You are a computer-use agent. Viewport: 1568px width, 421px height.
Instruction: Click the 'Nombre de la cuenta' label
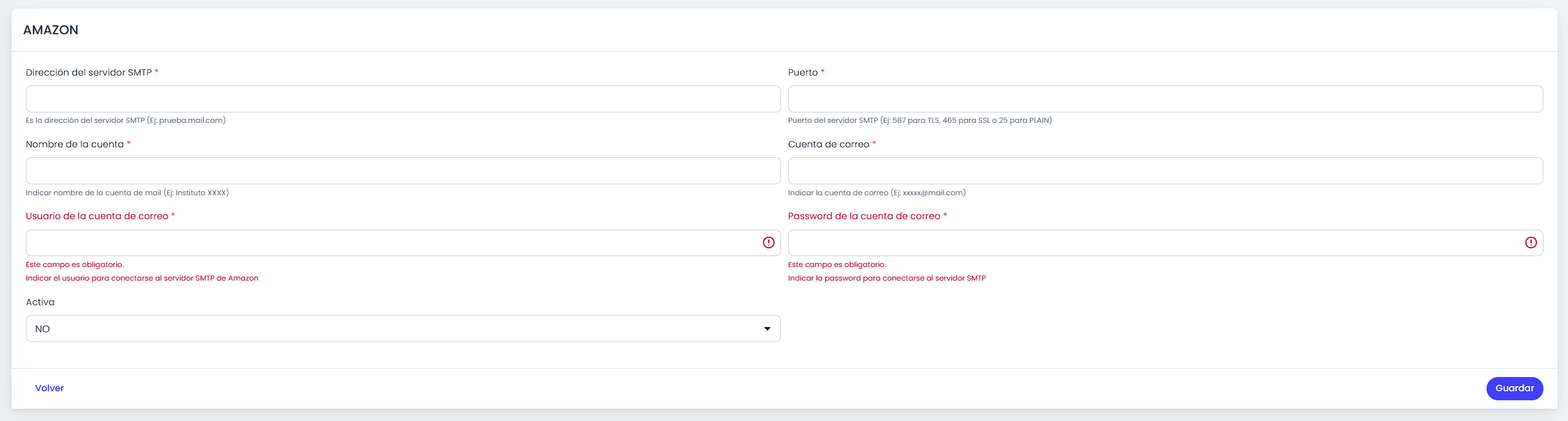pyautogui.click(x=74, y=144)
